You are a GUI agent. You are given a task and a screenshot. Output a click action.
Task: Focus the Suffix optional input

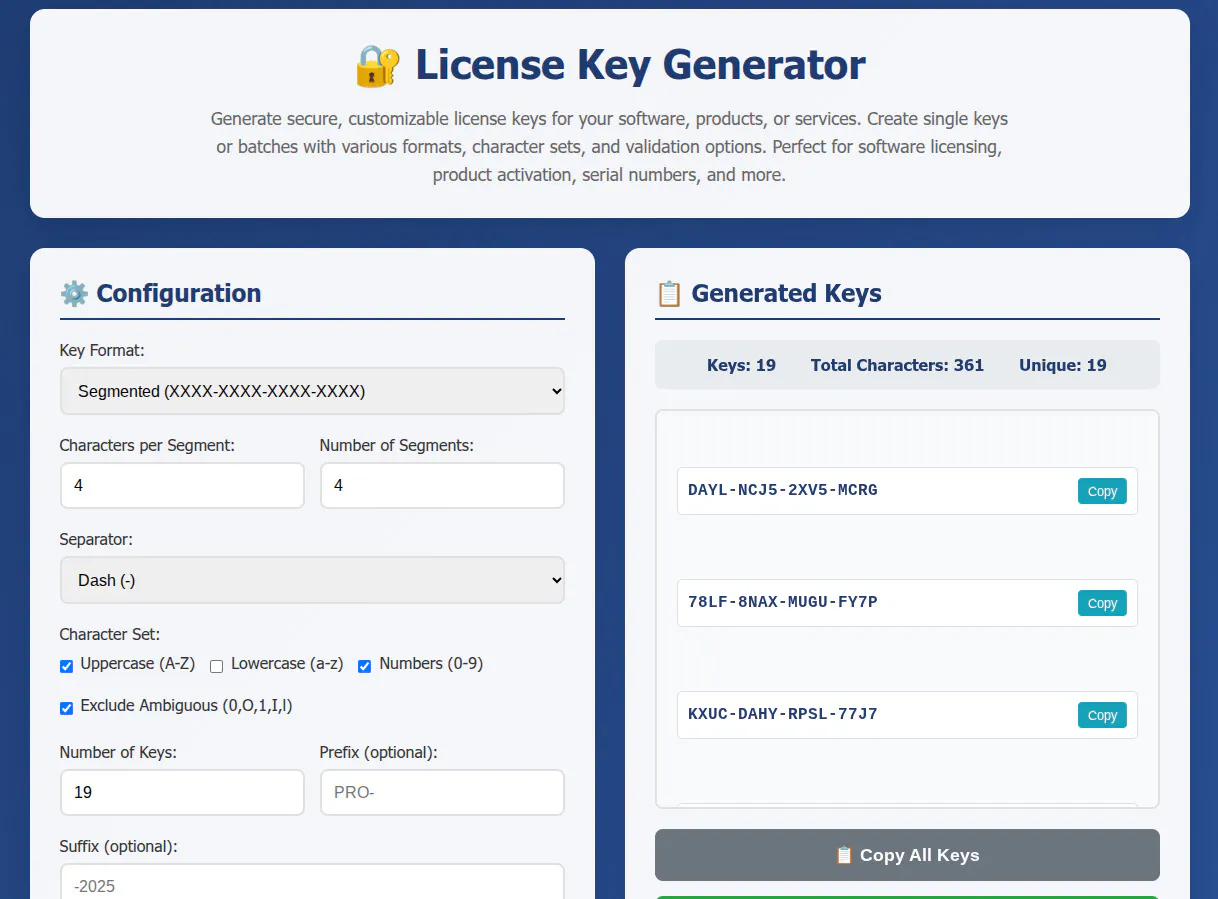(312, 882)
